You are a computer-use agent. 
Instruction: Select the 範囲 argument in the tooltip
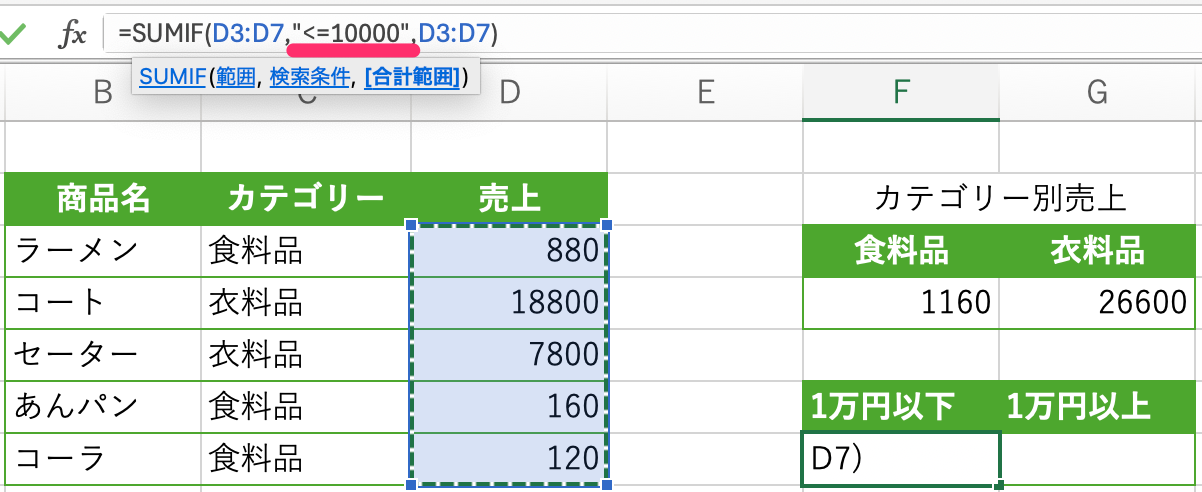click(x=235, y=77)
